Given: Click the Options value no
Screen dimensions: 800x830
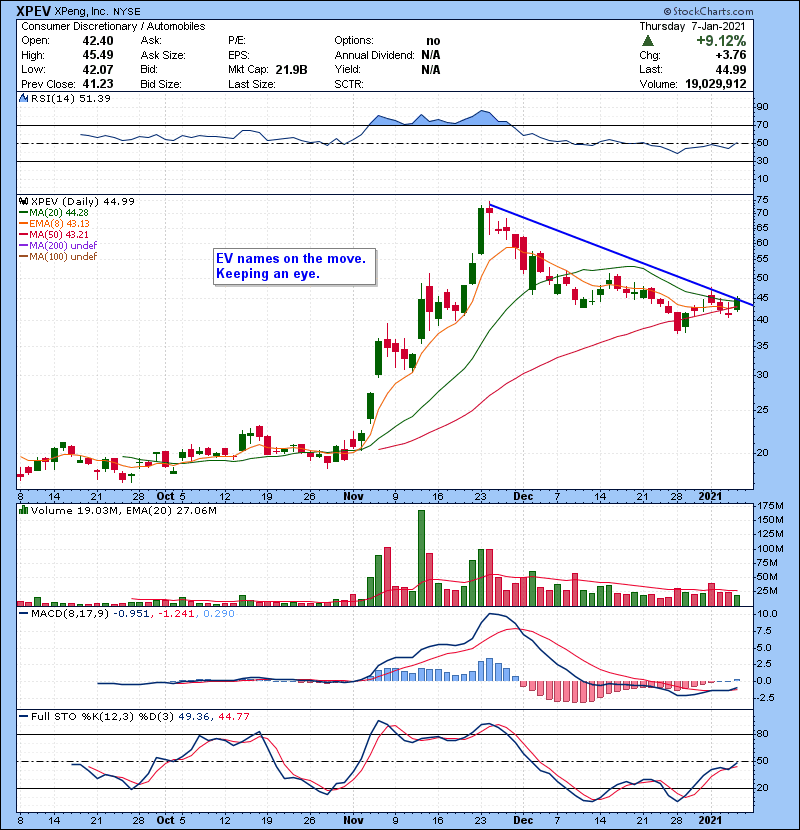Looking at the screenshot, I should (433, 41).
